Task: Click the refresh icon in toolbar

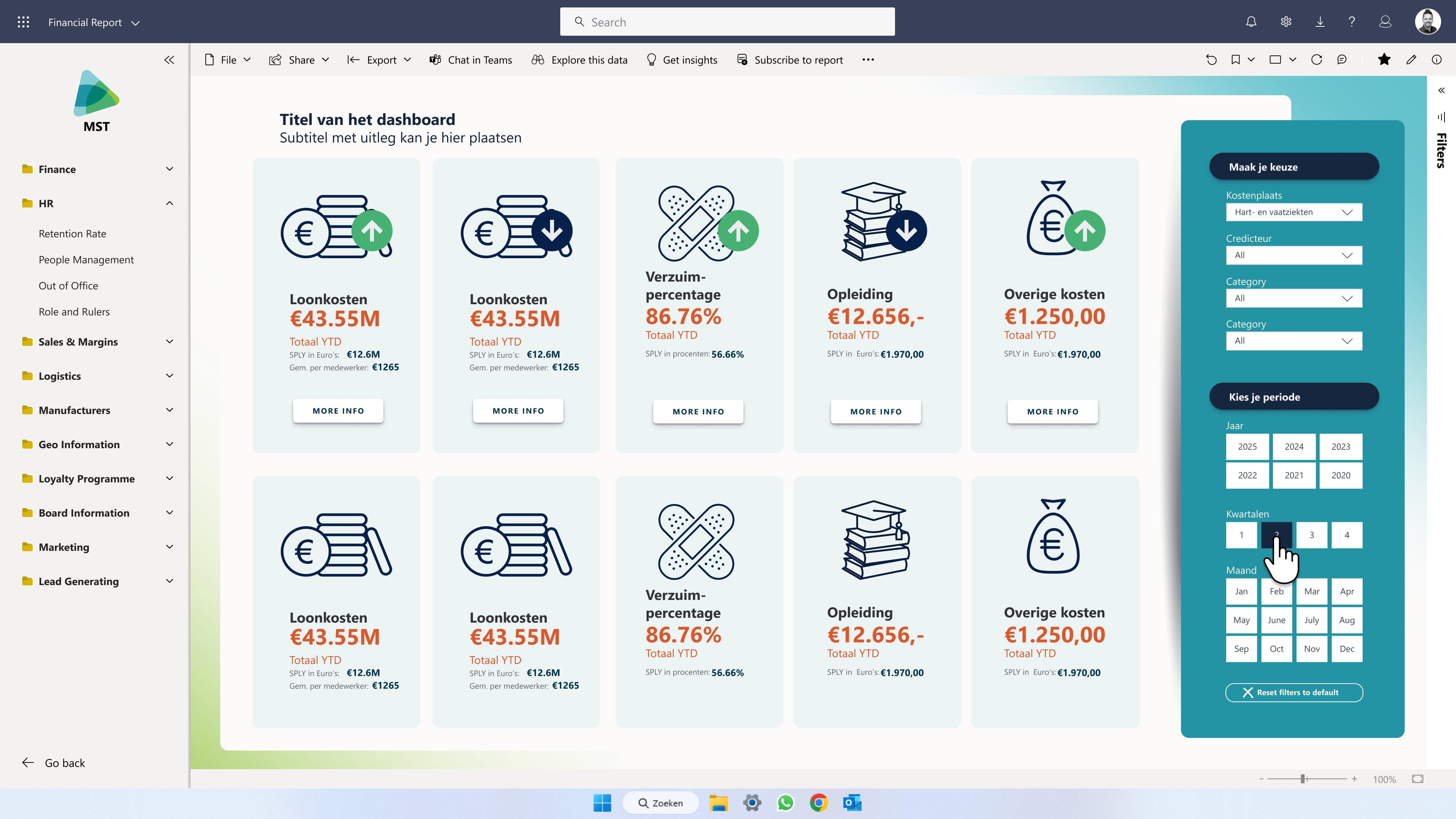Action: click(x=1317, y=60)
